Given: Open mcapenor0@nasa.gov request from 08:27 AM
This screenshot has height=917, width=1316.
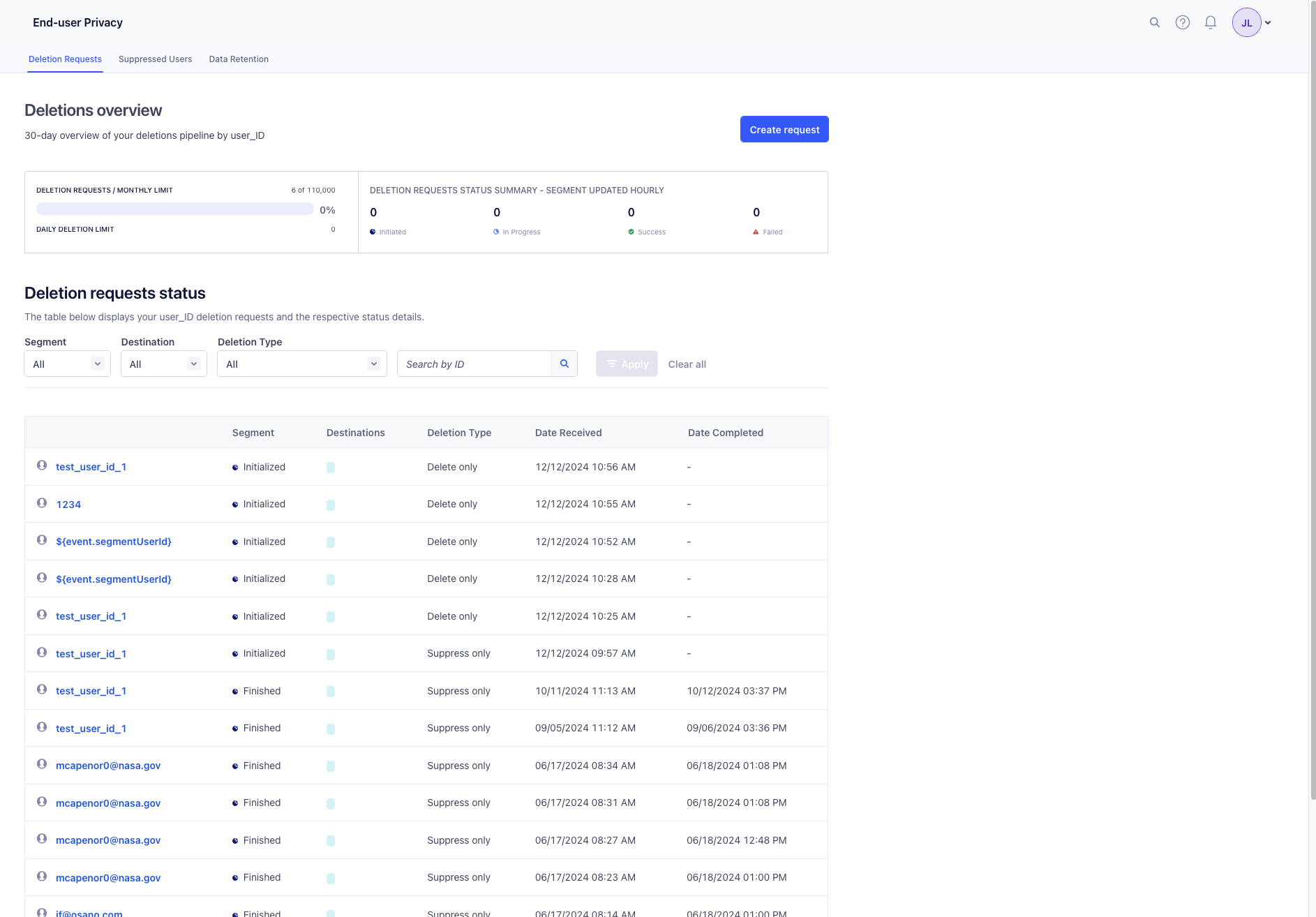Looking at the screenshot, I should pyautogui.click(x=108, y=840).
